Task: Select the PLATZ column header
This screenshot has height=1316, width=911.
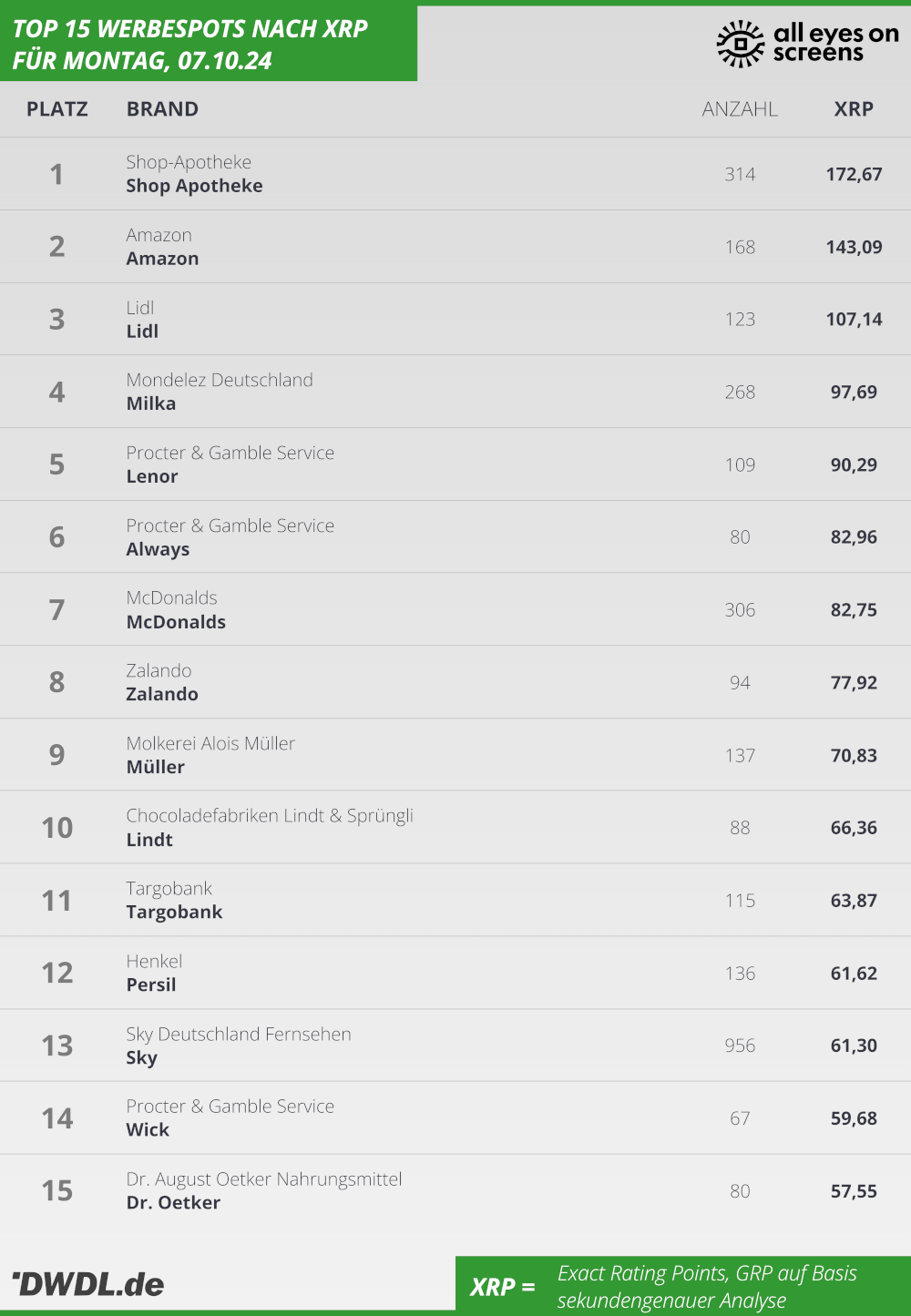Action: pos(57,109)
